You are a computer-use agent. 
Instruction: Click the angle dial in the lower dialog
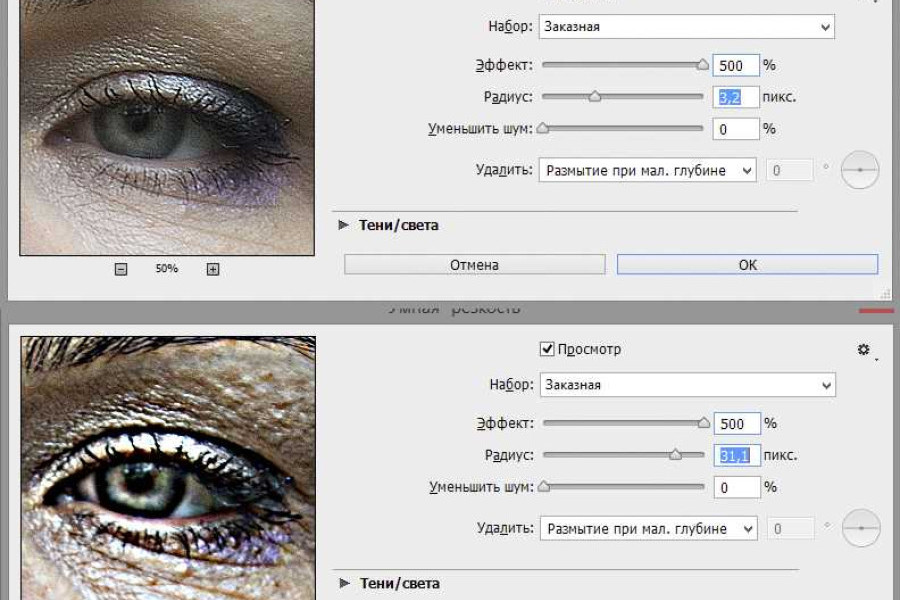click(x=860, y=528)
